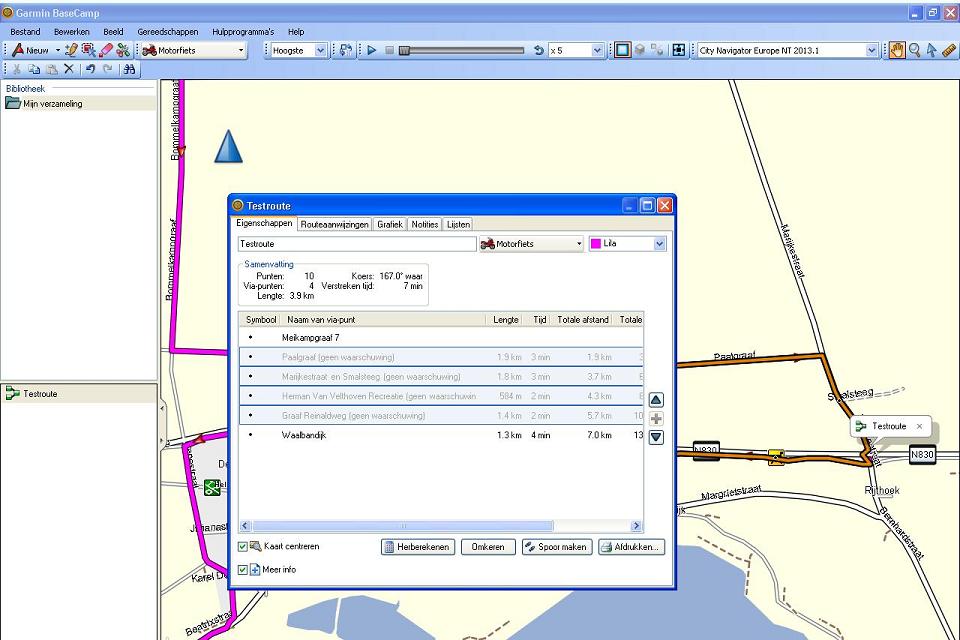Click the playback progress slider handle
The height and width of the screenshot is (640, 960).
click(404, 51)
